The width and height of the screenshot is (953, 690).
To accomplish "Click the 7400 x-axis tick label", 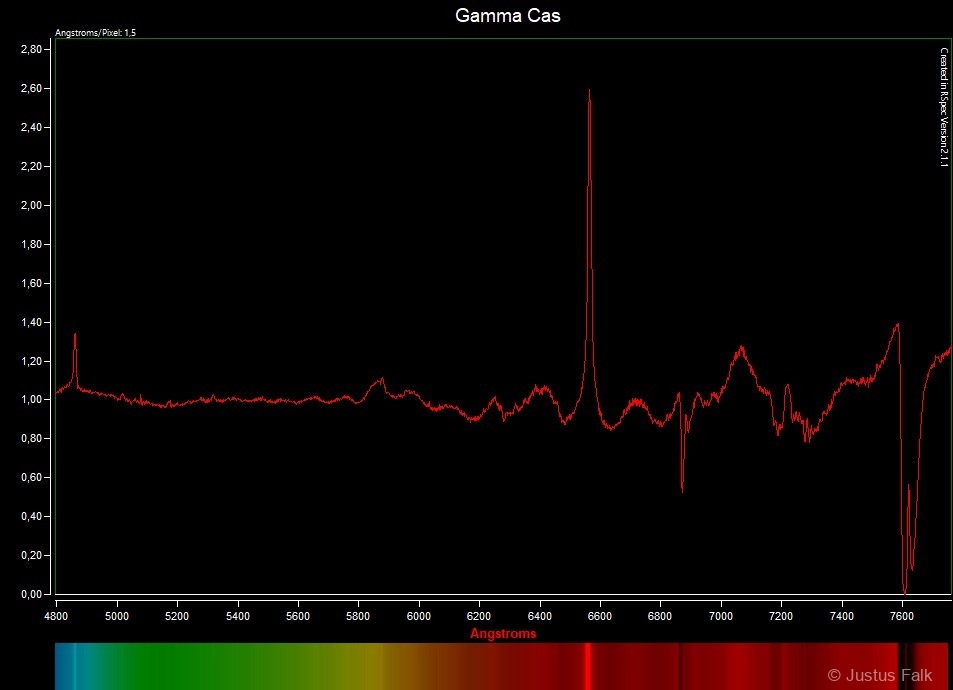I will pos(842,616).
